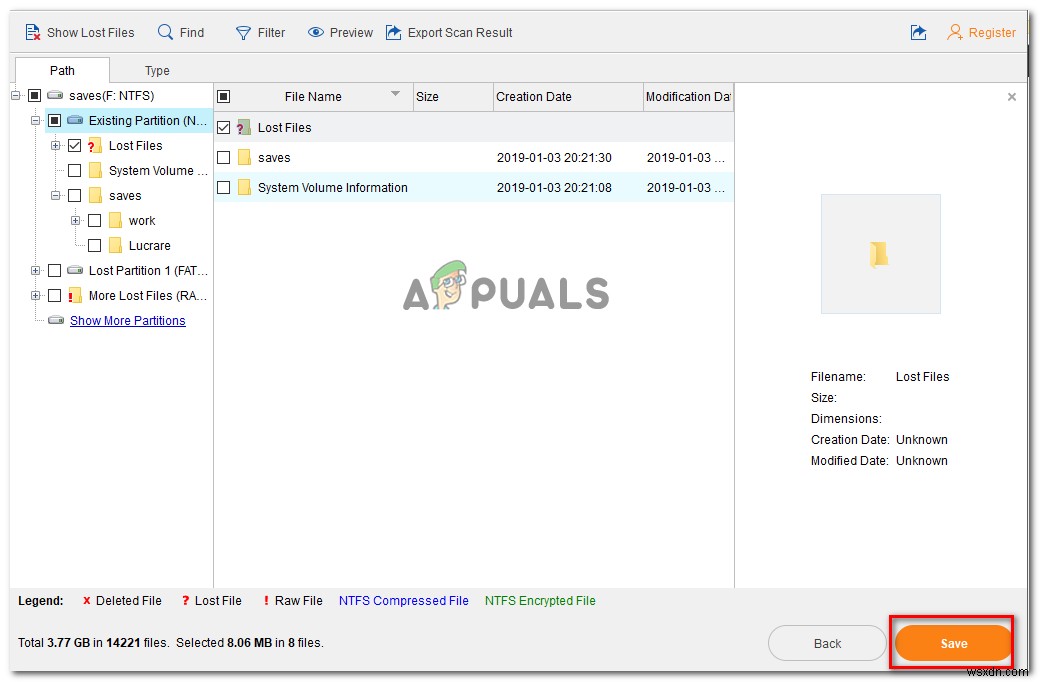Check the work folder checkbox

click(94, 220)
